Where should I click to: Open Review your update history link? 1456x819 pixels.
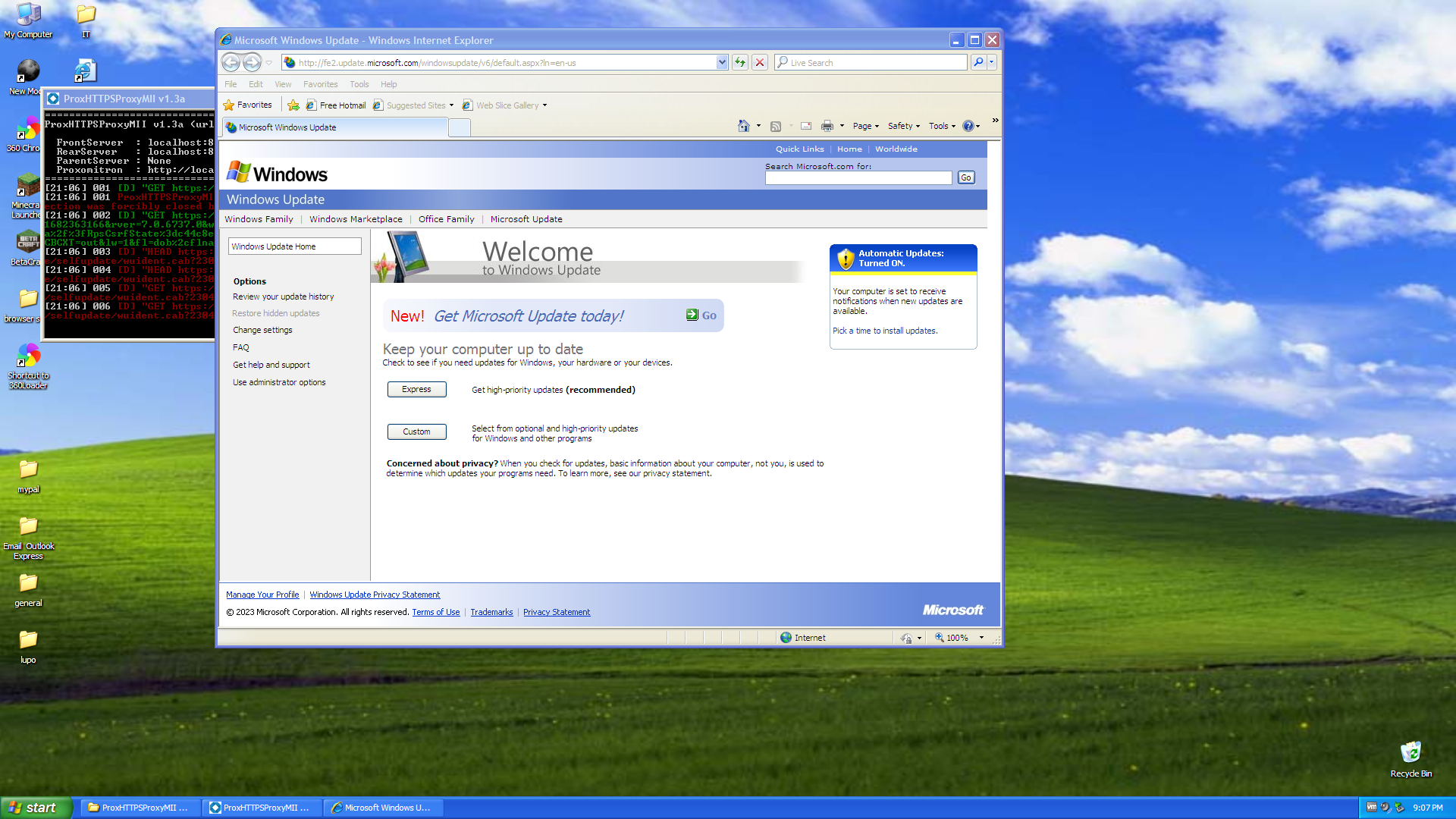click(283, 297)
